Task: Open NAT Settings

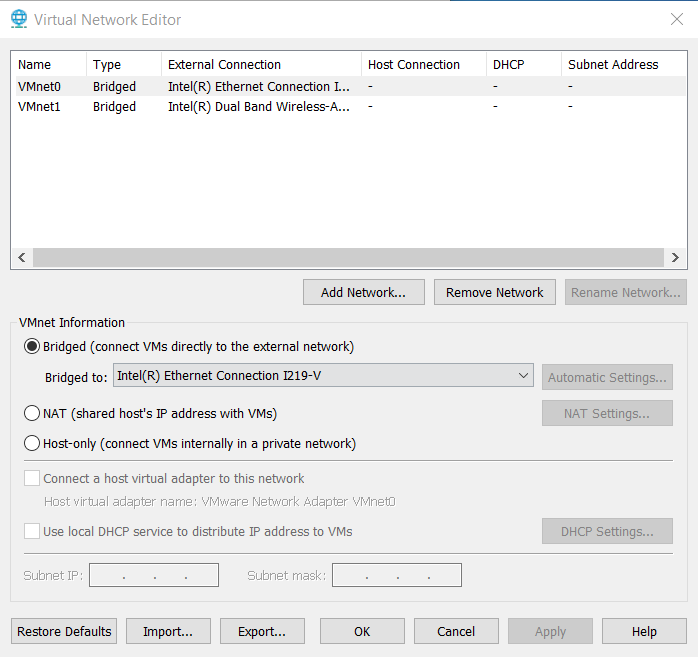Action: [607, 414]
